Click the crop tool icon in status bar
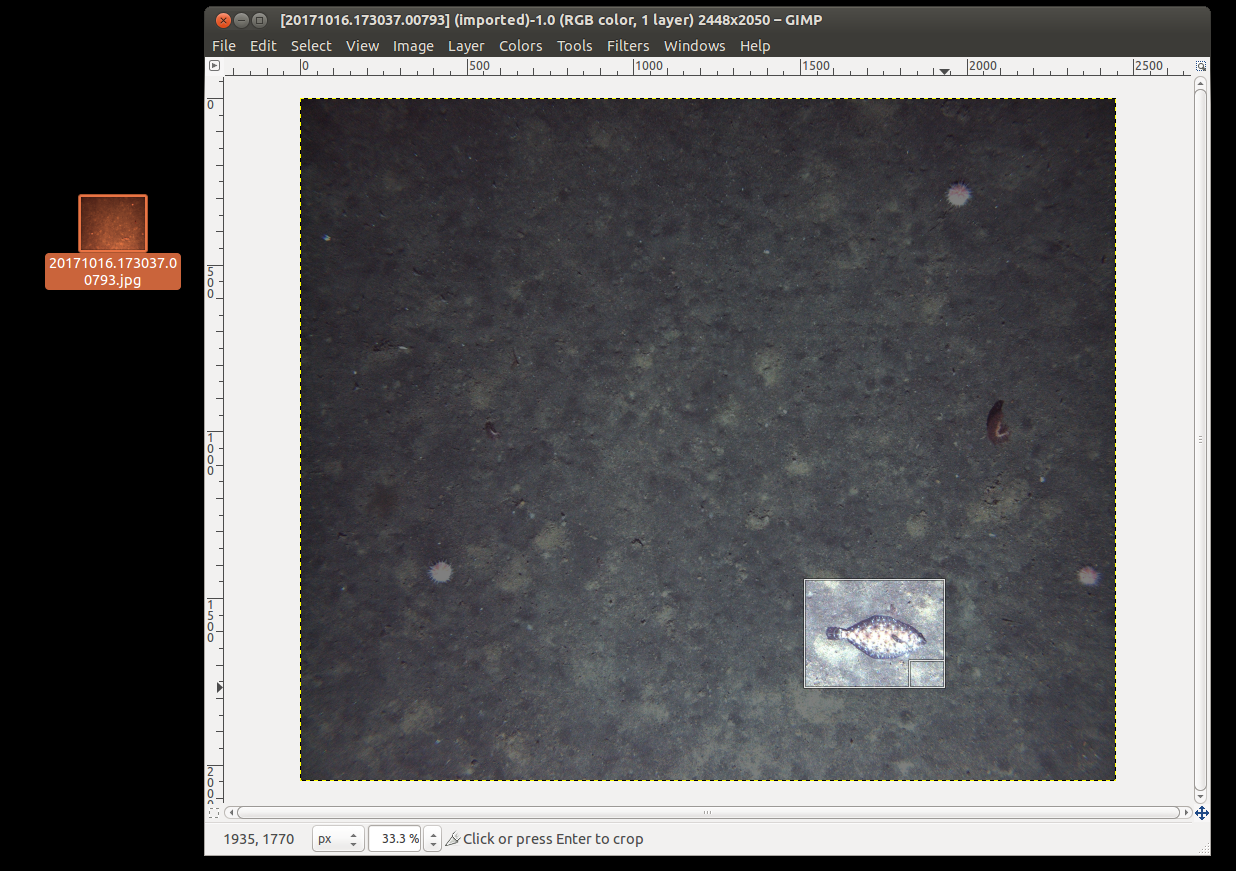 [452, 839]
